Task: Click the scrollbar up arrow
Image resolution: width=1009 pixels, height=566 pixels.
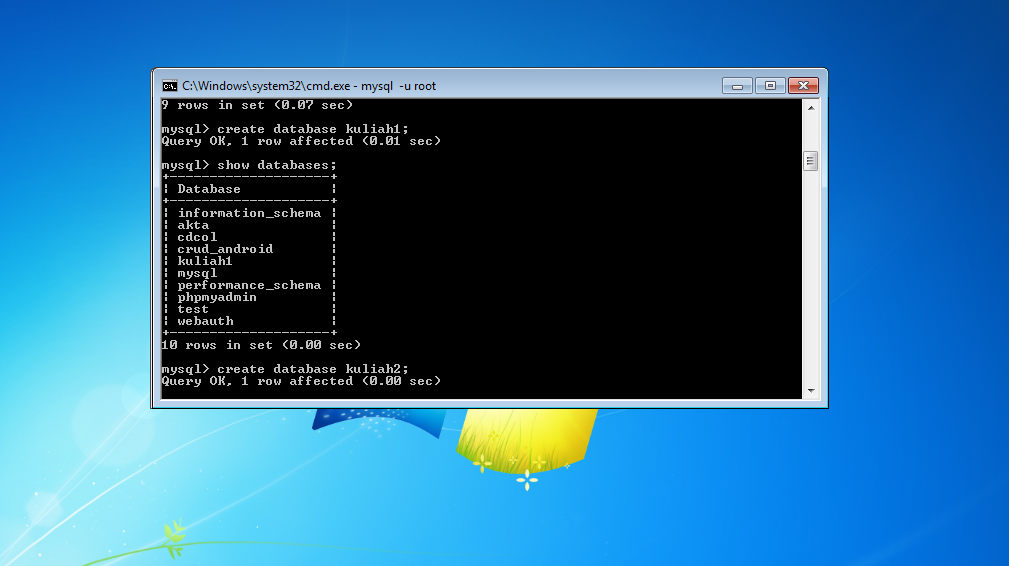Action: 811,107
